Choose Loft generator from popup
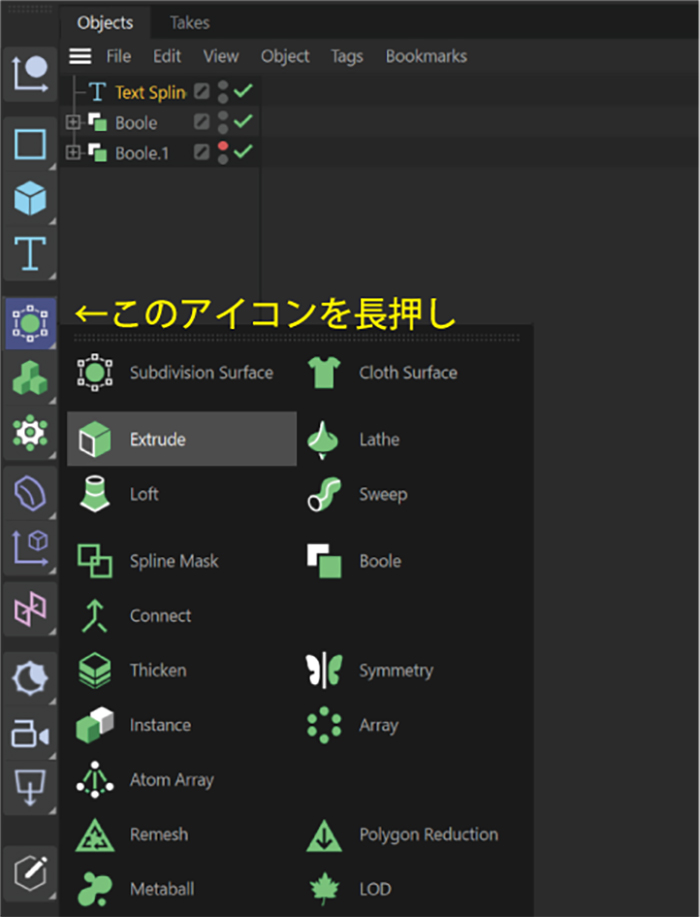 coord(182,494)
